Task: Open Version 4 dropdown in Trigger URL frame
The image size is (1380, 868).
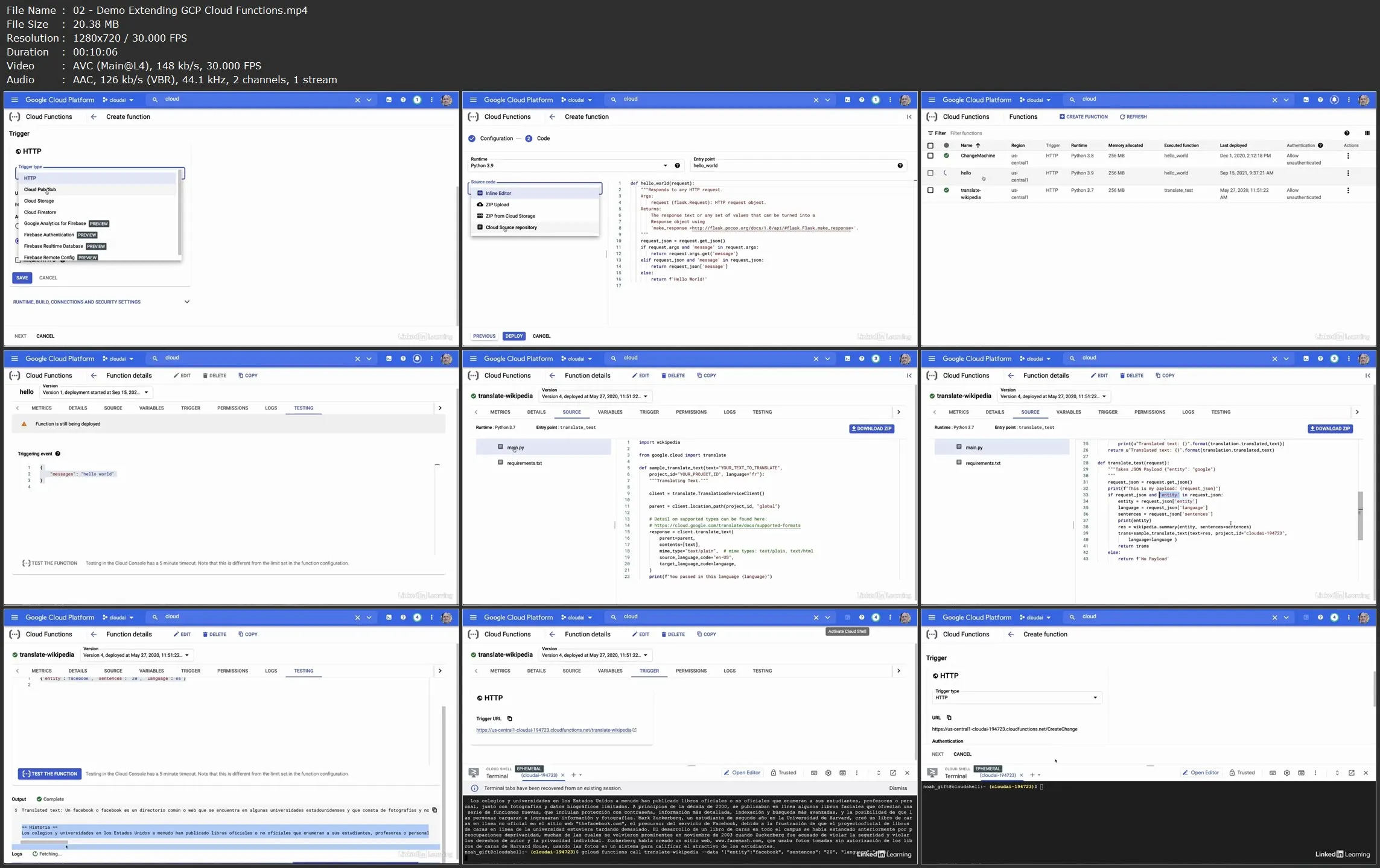Action: 594,655
